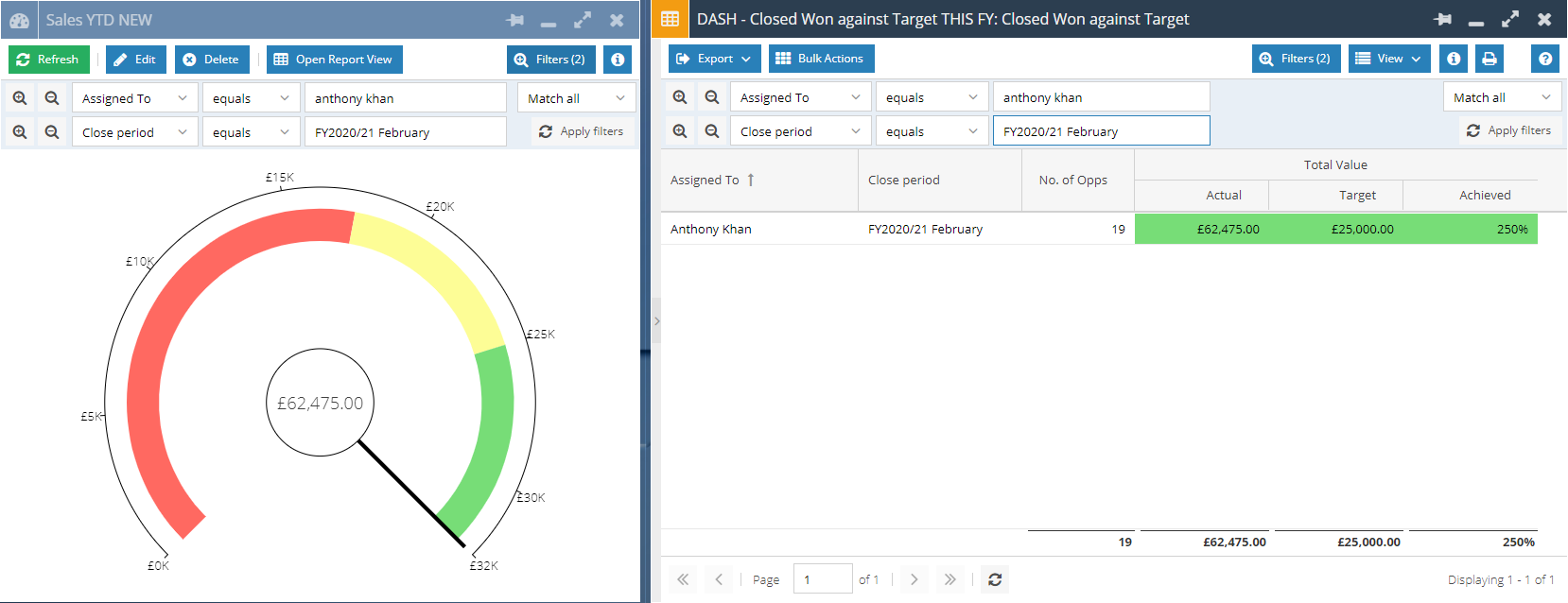Click the page number input field
1568x603 pixels.
pos(822,579)
